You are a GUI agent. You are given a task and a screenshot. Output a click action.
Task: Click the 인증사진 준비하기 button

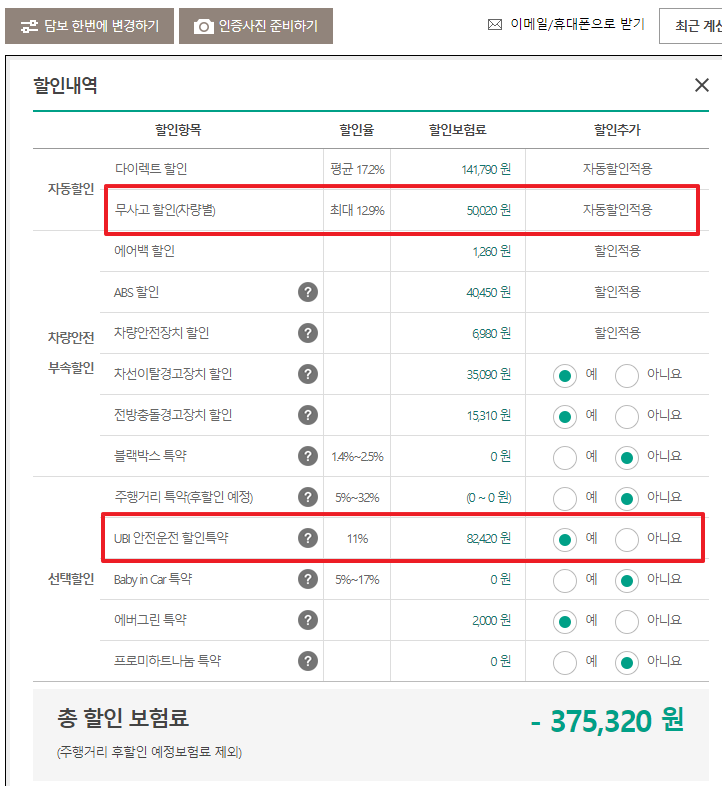coord(256,26)
